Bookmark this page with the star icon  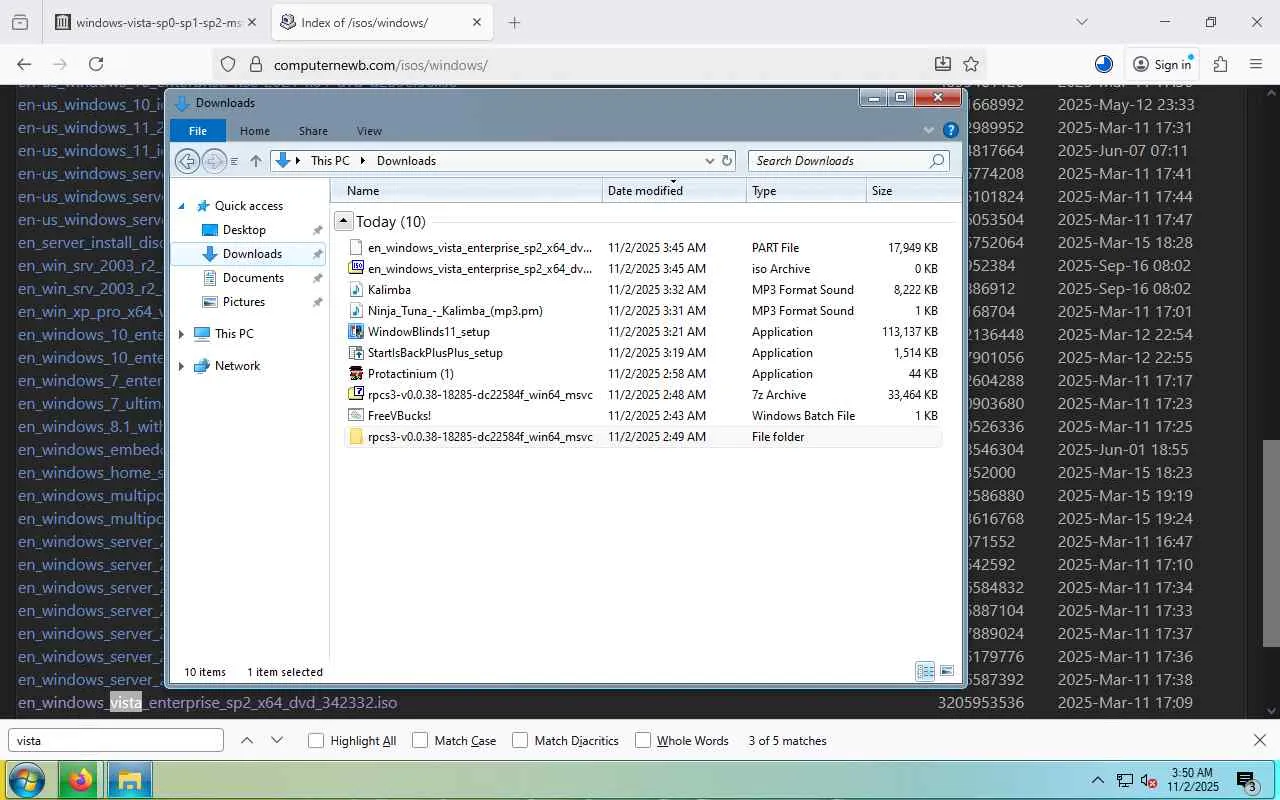point(971,64)
